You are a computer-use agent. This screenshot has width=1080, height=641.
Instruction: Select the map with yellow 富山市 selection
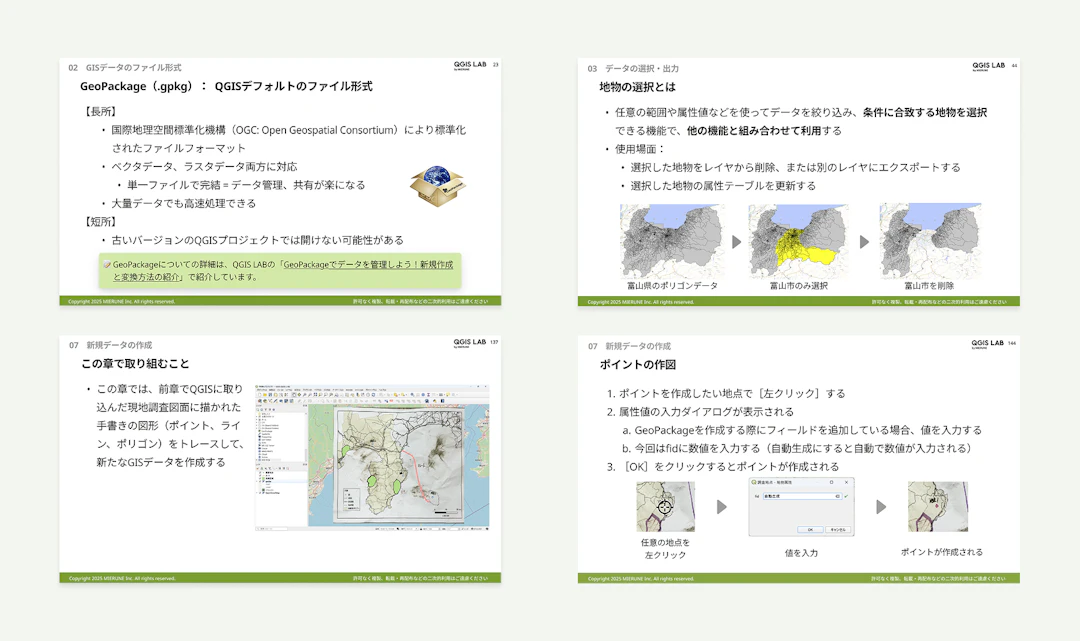coord(799,241)
